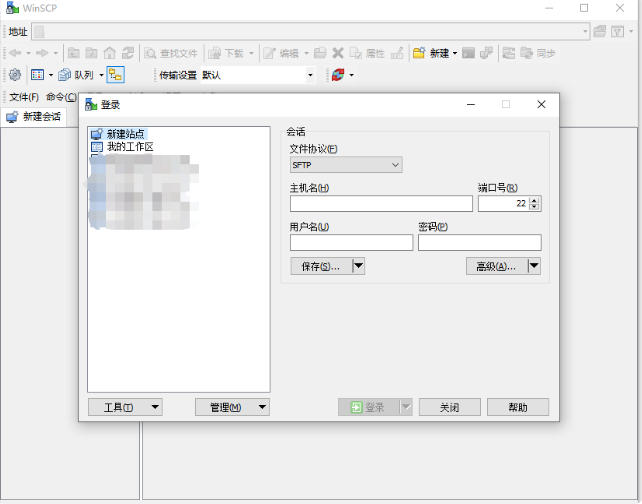Click the open directory icon beside the address bar
This screenshot has height=504, width=642.
(600, 32)
